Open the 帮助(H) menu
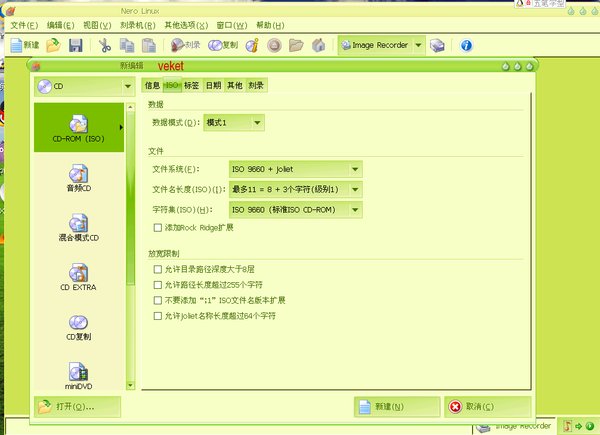Viewport: 600px width, 435px height. [270, 25]
